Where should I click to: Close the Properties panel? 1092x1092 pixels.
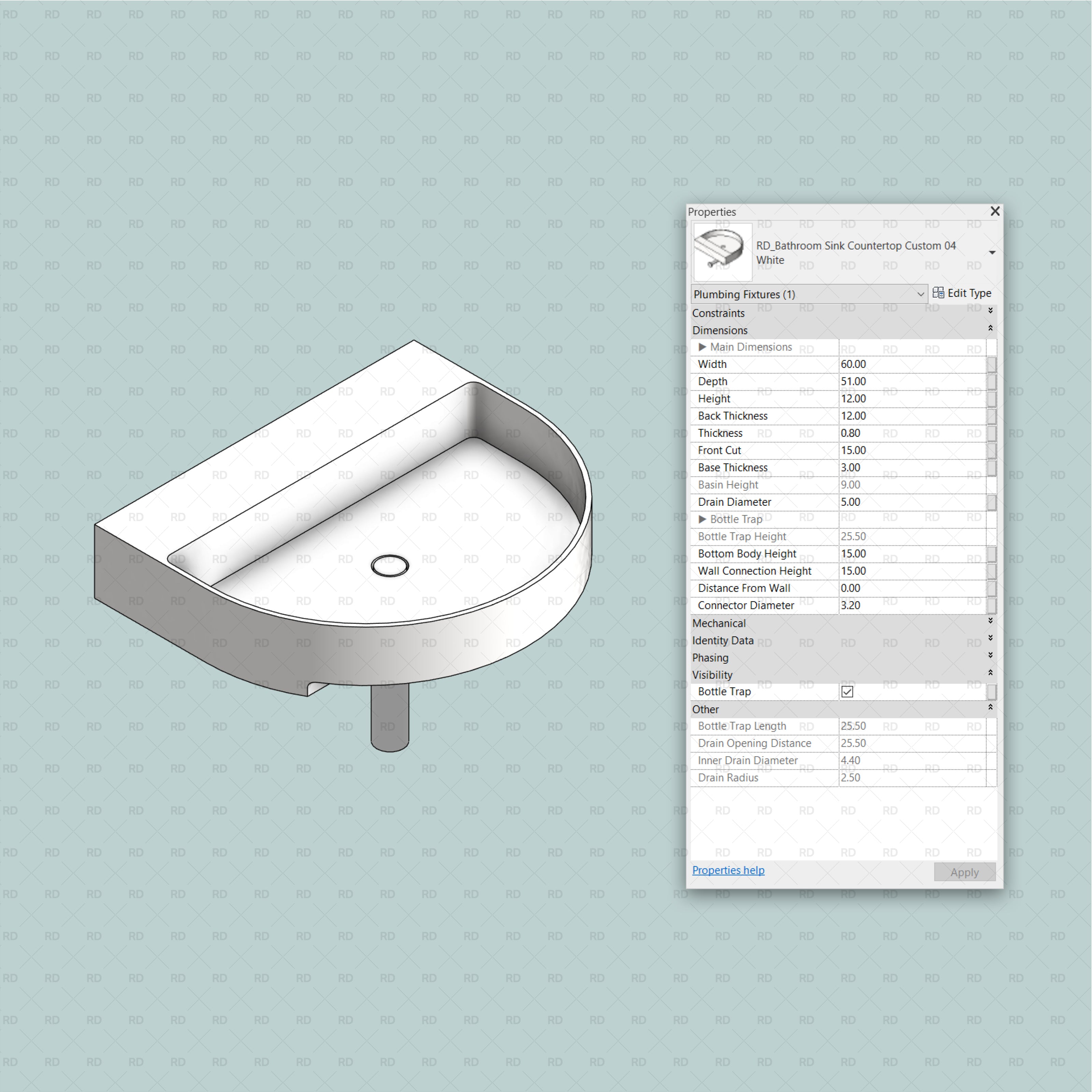point(995,211)
